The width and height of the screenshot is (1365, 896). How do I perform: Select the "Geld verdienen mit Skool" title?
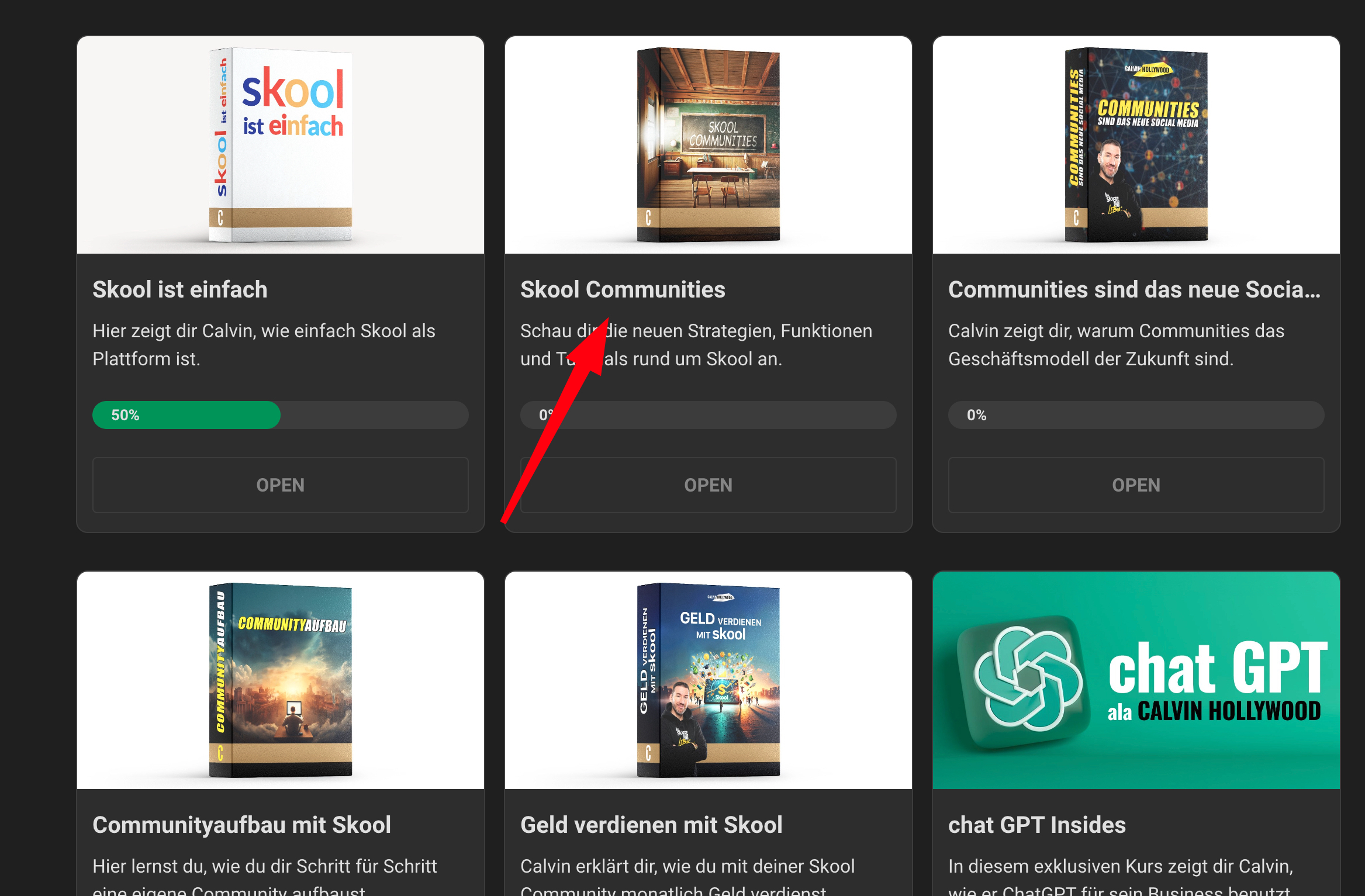click(652, 825)
